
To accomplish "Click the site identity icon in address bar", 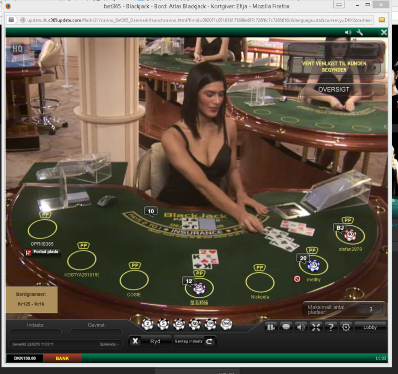I will coord(23,20).
